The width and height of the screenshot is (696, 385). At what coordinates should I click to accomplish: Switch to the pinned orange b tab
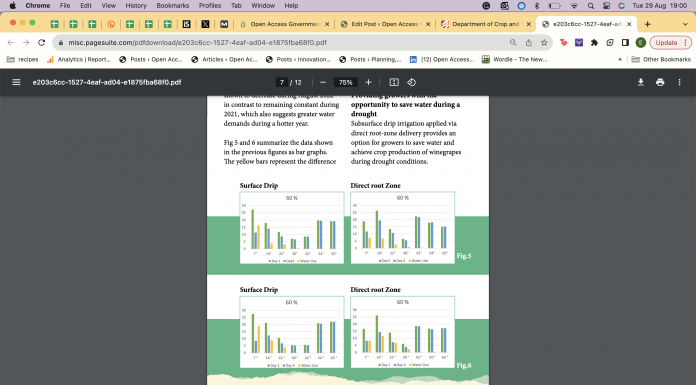click(111, 24)
